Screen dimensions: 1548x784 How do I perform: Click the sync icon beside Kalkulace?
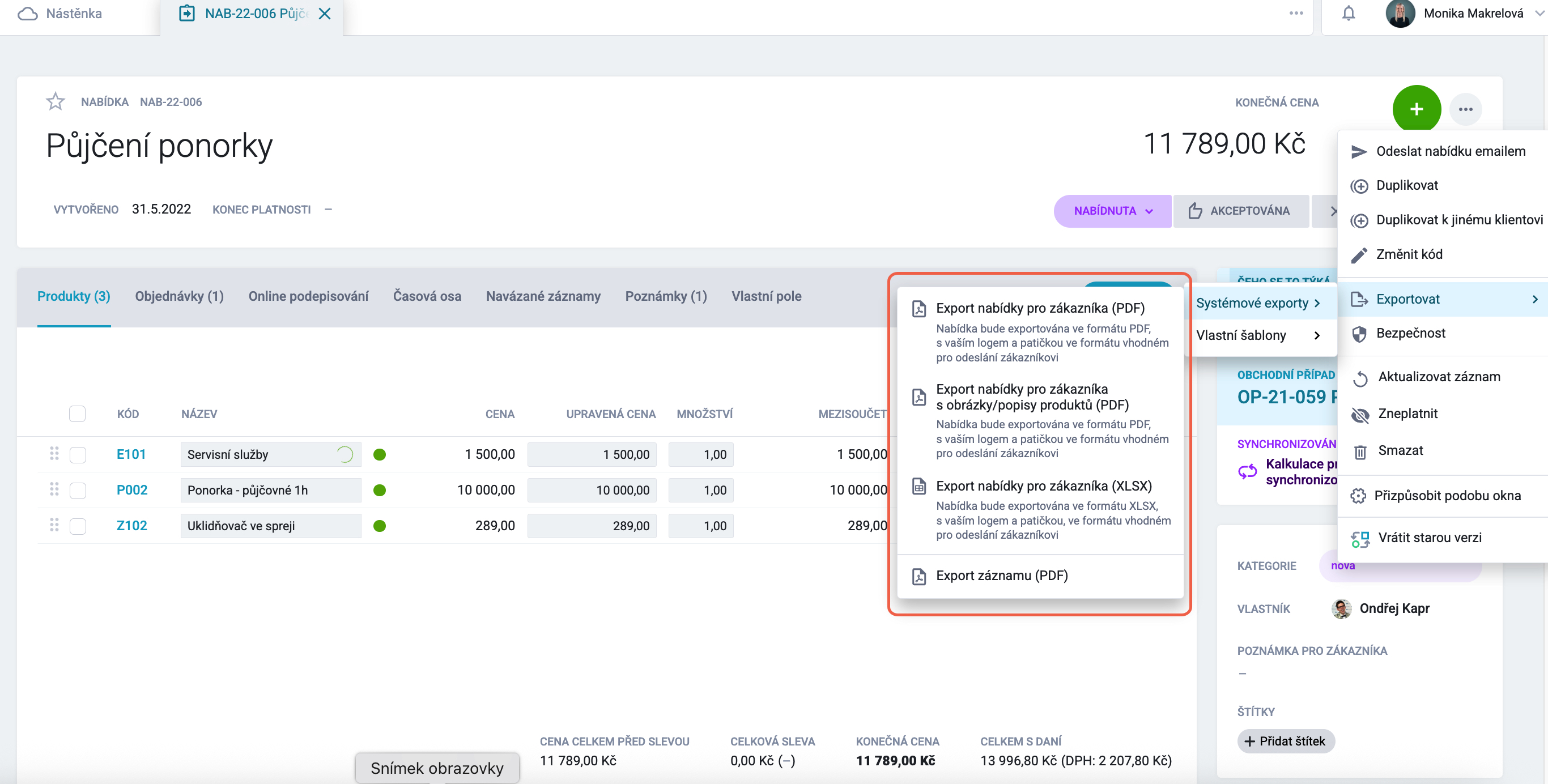coord(1248,472)
